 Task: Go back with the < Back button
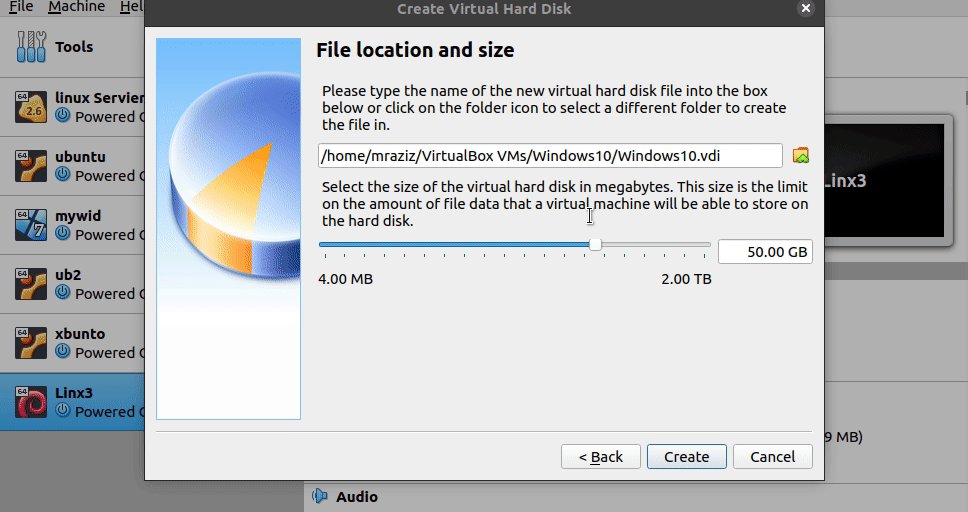click(601, 456)
